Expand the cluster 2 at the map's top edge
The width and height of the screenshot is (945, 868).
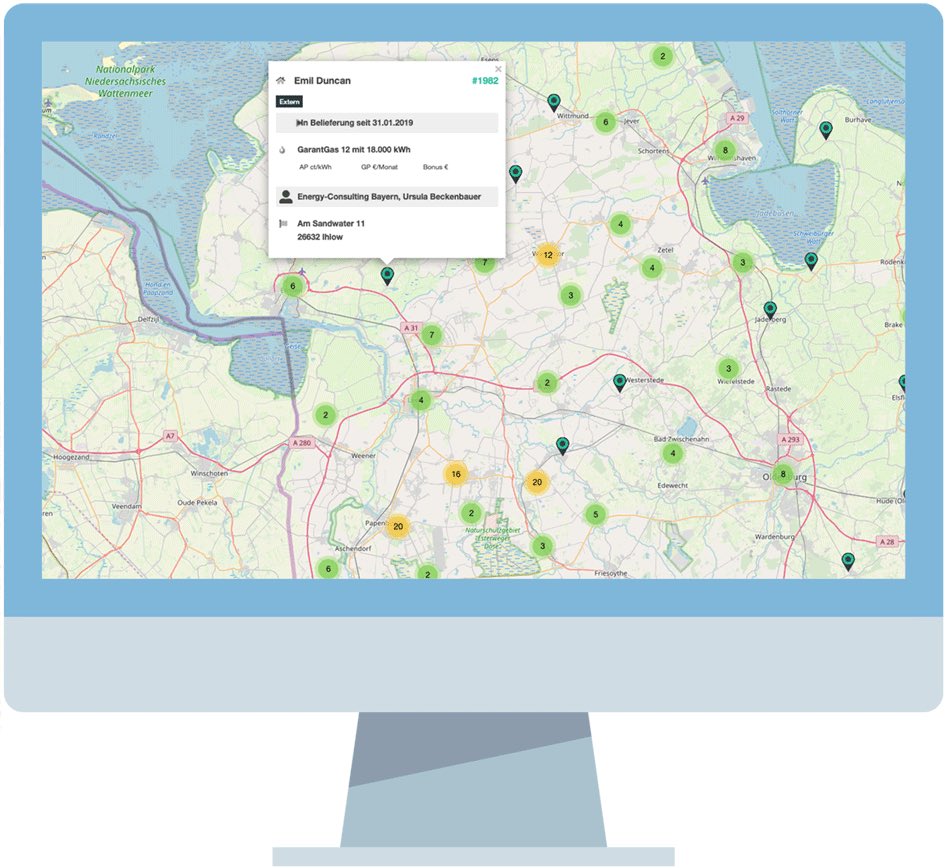pos(663,57)
